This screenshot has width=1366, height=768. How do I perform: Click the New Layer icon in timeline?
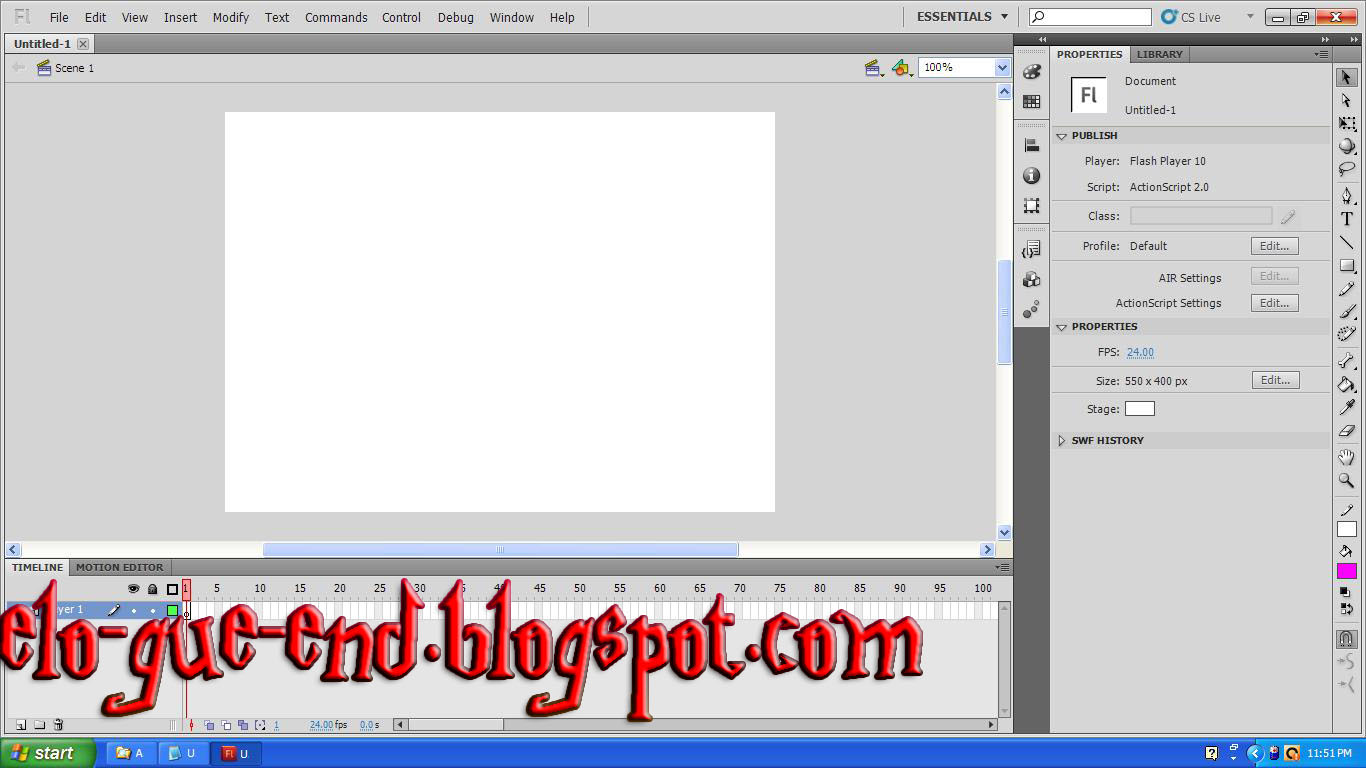pos(19,725)
